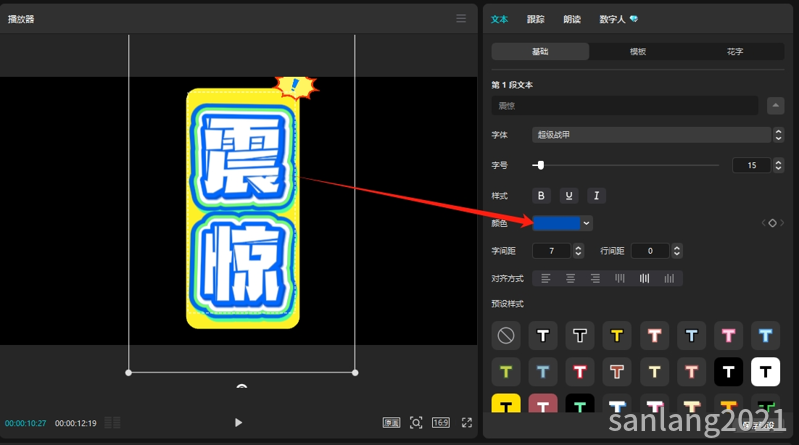Jump to the next keyframe arrow

tap(782, 223)
